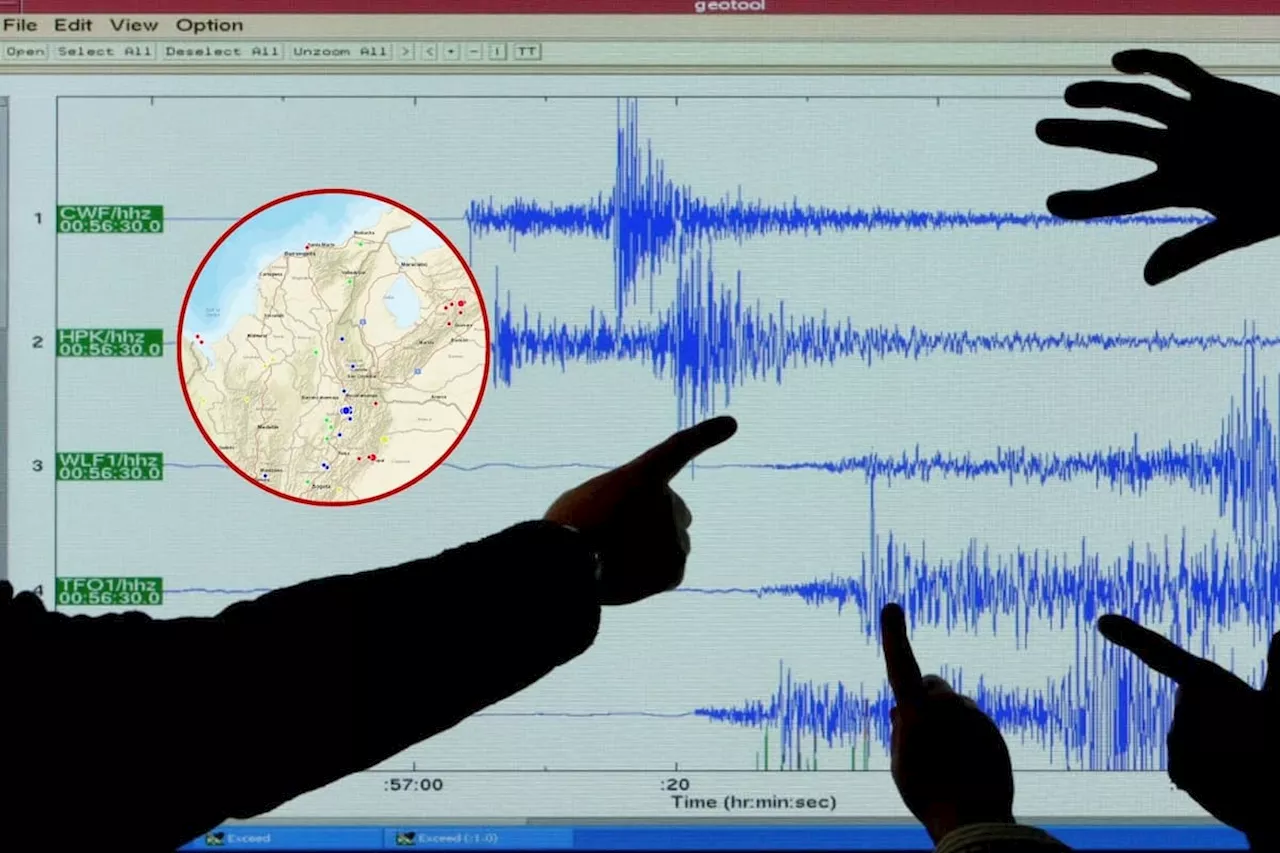Click the geotool window title
The height and width of the screenshot is (853, 1280).
[x=728, y=6]
